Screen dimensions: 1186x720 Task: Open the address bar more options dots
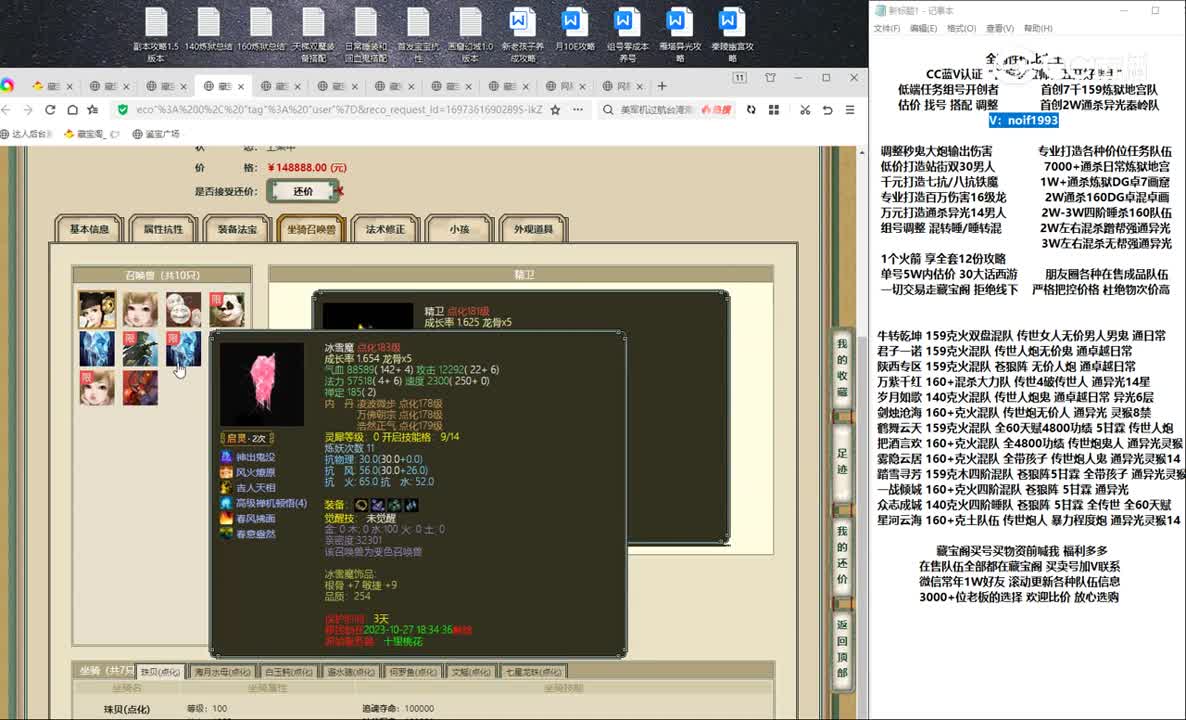click(578, 110)
